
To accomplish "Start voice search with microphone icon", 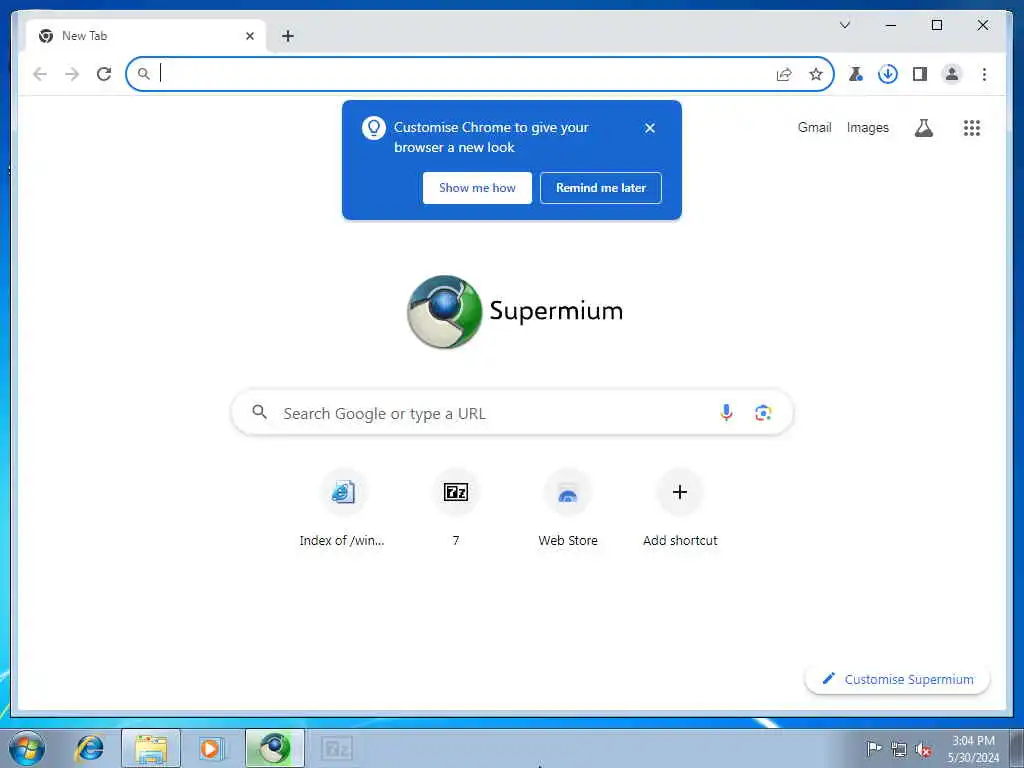I will click(x=726, y=413).
